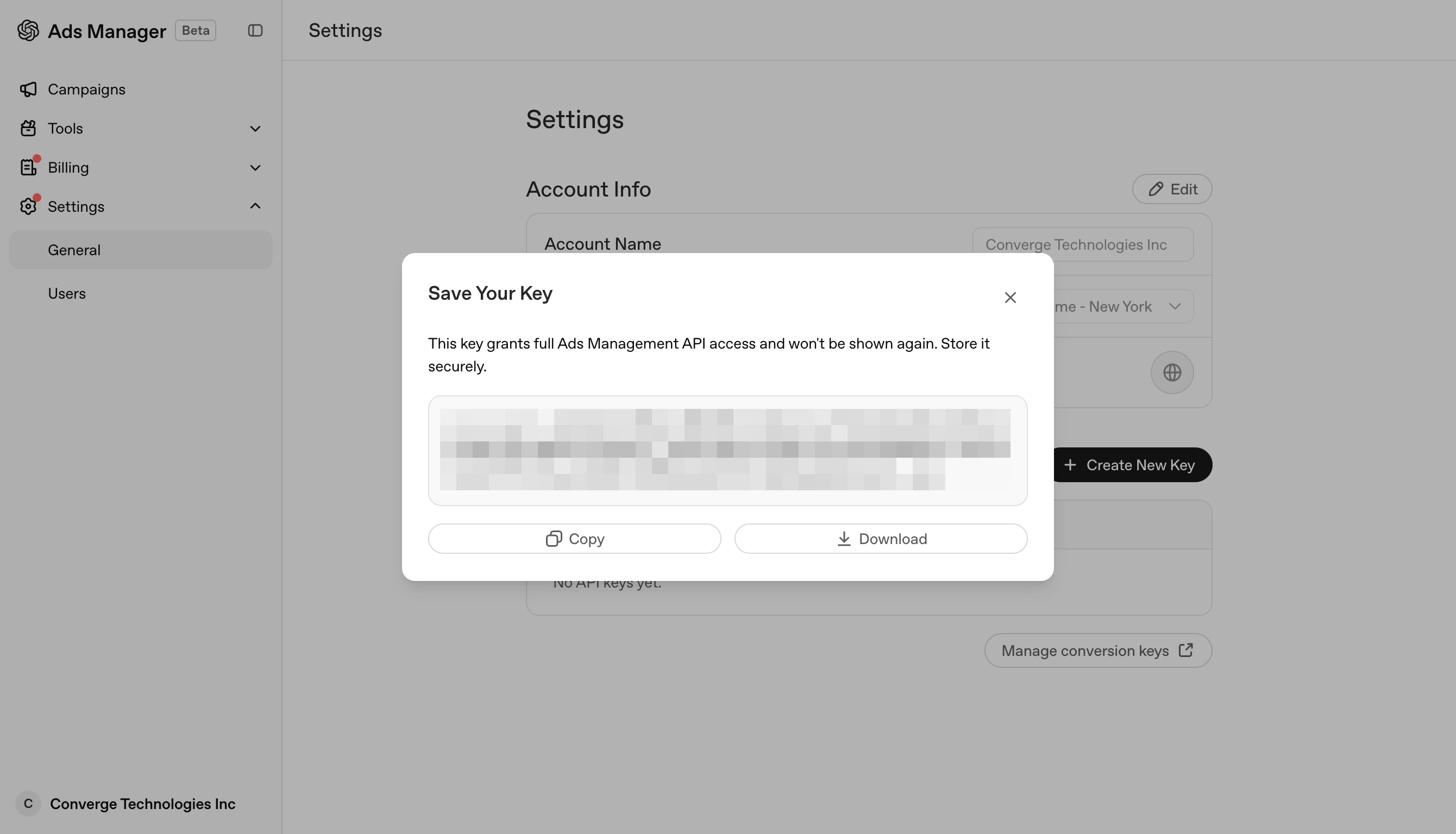Image resolution: width=1456 pixels, height=834 pixels.
Task: Open Users under Settings
Action: (x=140, y=293)
